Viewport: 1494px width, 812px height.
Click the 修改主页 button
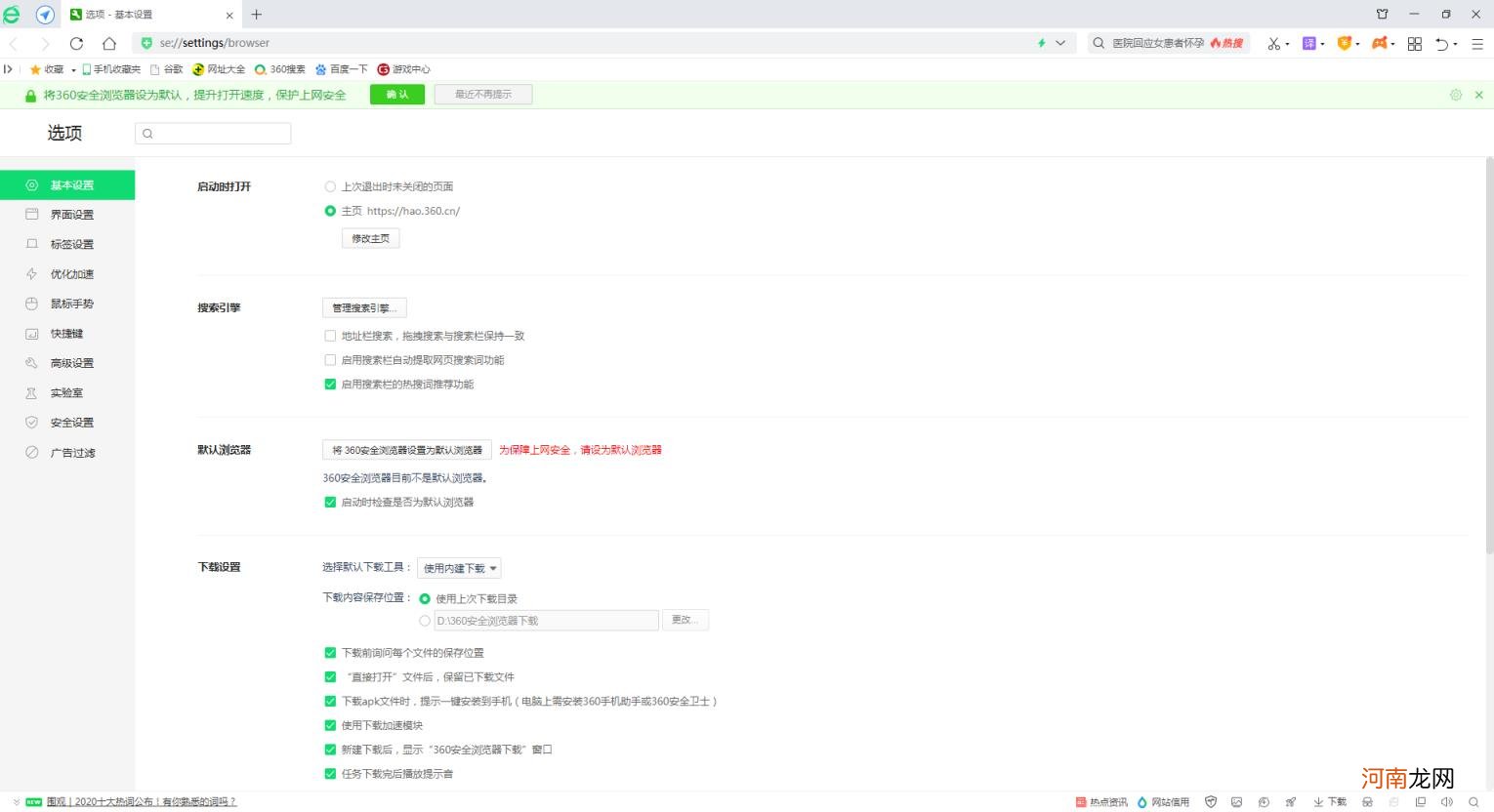point(371,238)
